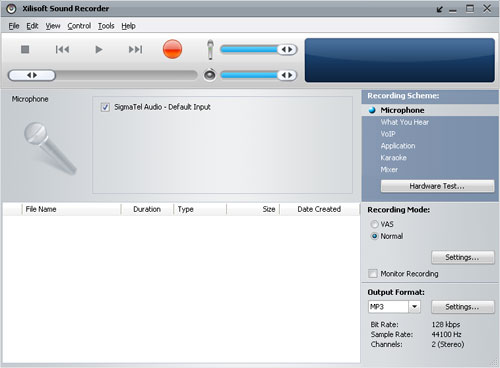Click the blue display panel
The height and width of the screenshot is (368, 500).
[400, 60]
